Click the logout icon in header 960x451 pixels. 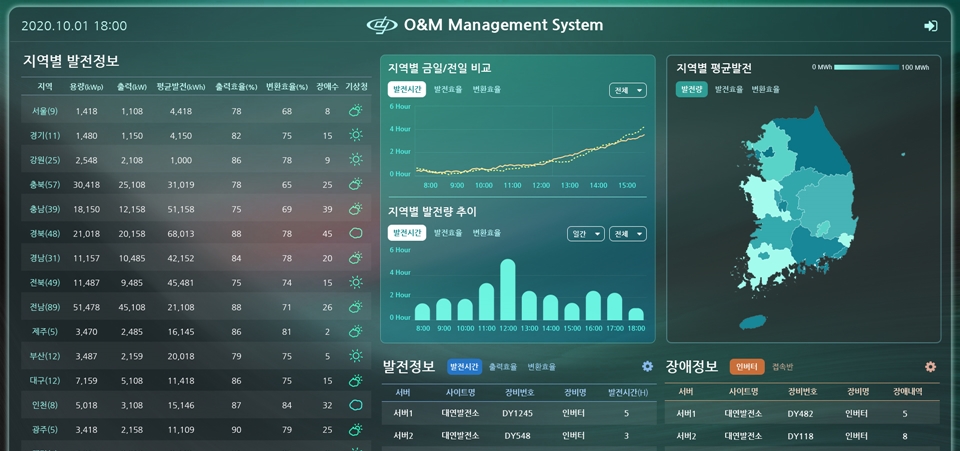(931, 26)
